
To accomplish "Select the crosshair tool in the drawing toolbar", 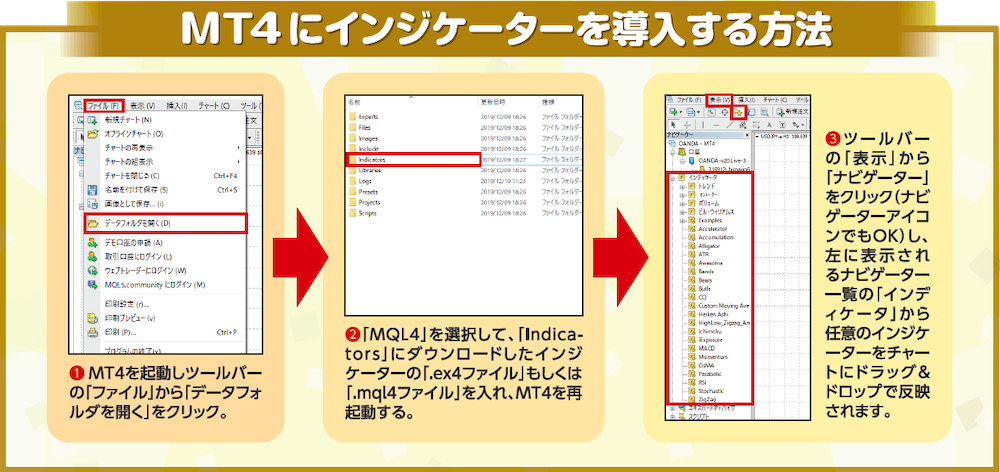I will (685, 125).
